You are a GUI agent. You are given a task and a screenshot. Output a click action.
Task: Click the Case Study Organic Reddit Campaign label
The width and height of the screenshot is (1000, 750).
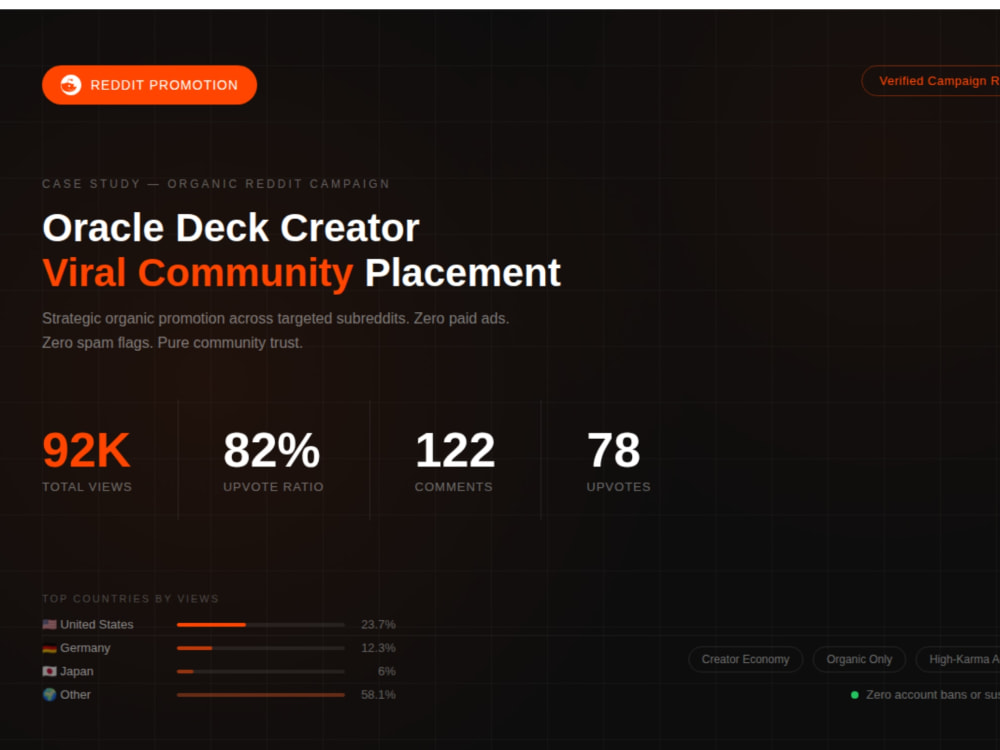(x=216, y=184)
